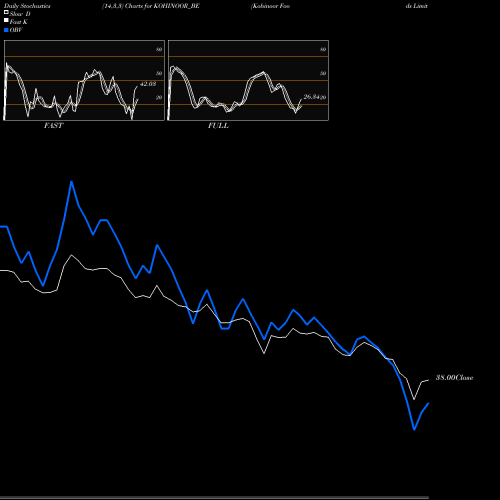
Task: Click the '38.00 Close' price label
Action: point(454,378)
